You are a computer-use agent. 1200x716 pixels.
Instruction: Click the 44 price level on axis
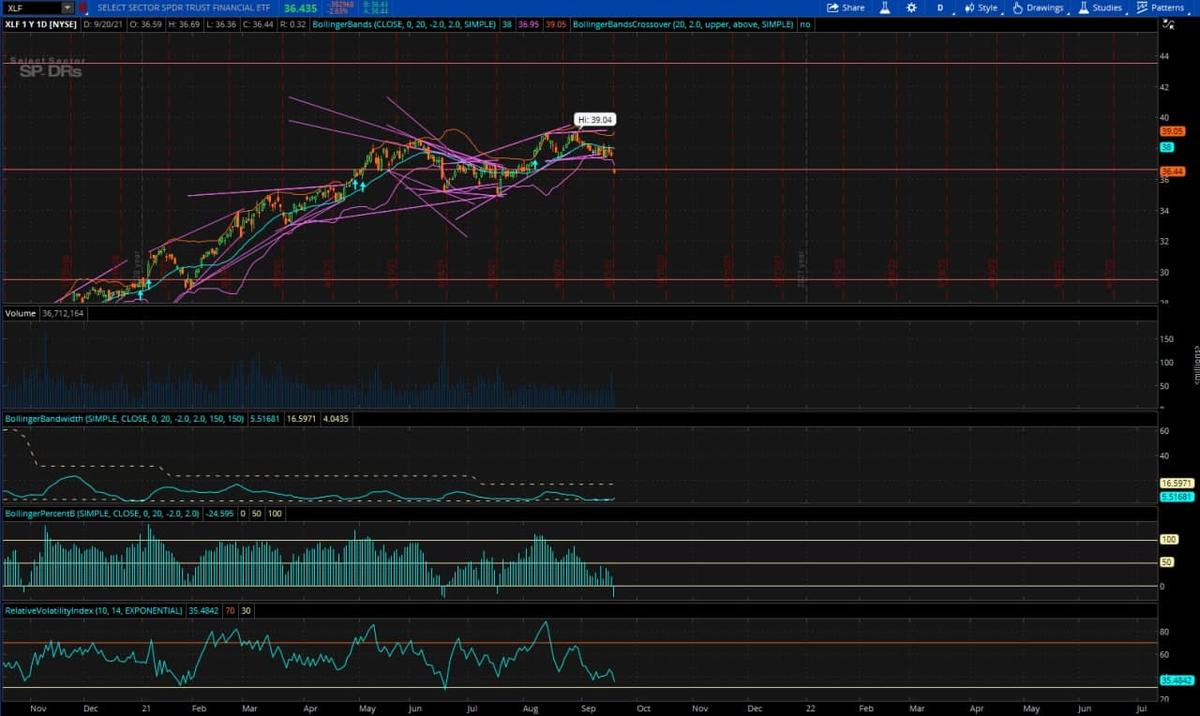(1165, 56)
